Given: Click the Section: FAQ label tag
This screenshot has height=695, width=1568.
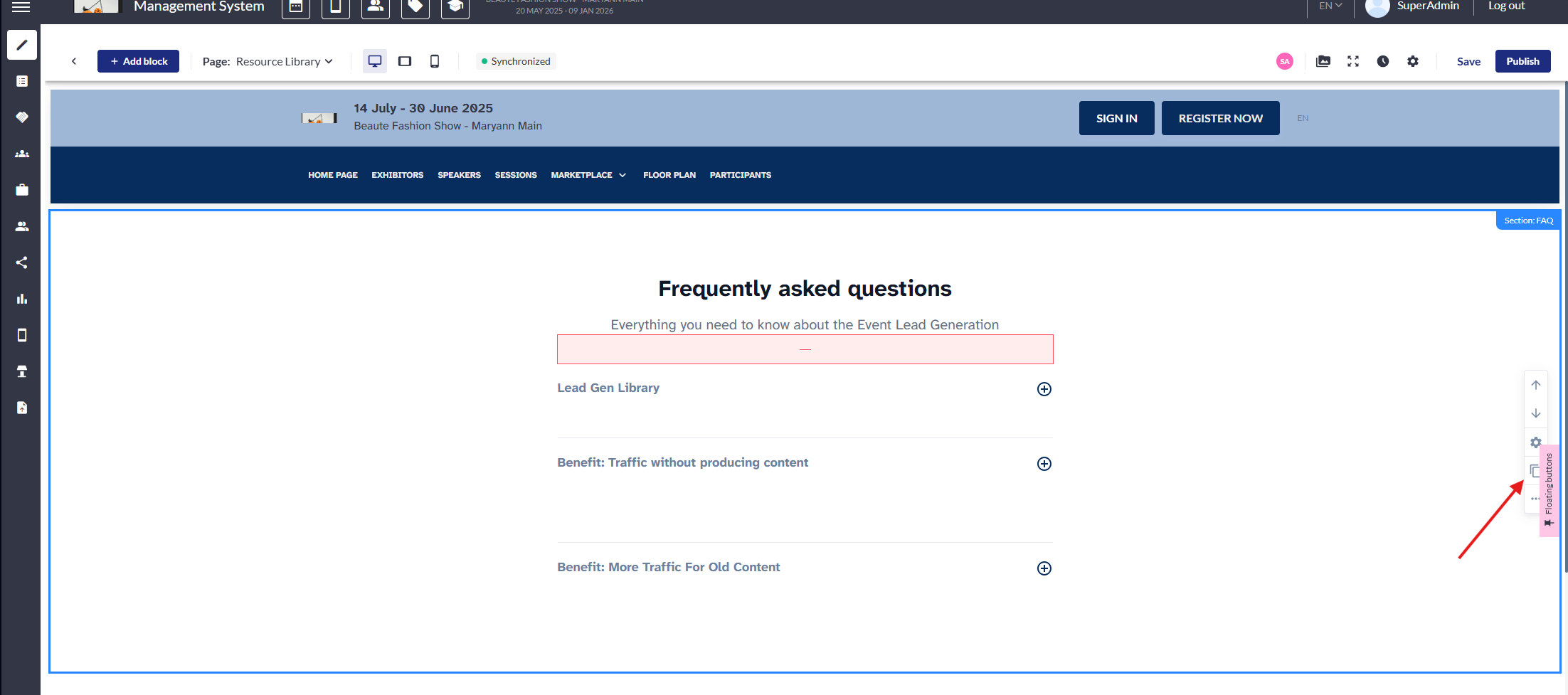Looking at the screenshot, I should (1528, 221).
